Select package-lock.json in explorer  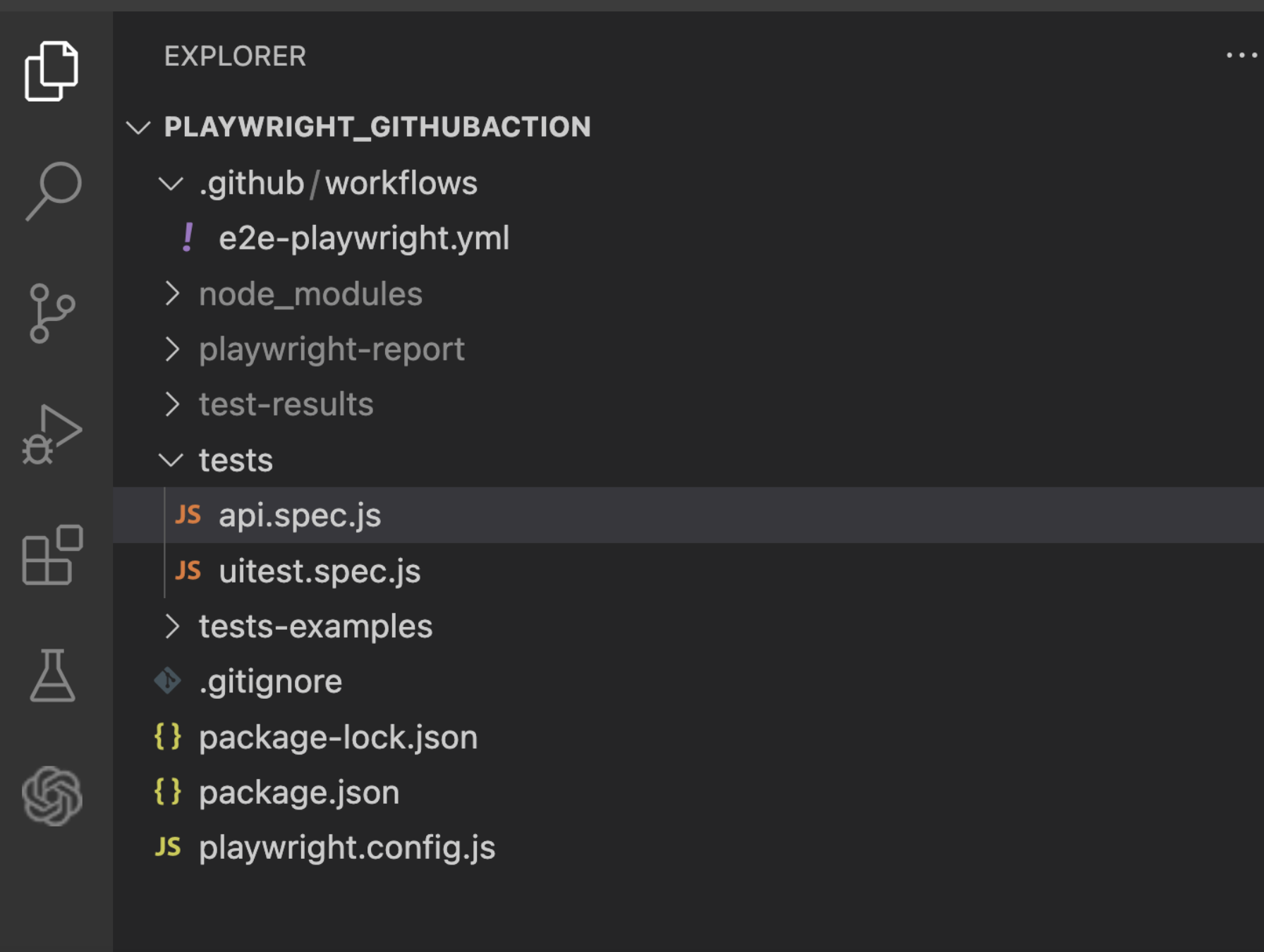[337, 736]
